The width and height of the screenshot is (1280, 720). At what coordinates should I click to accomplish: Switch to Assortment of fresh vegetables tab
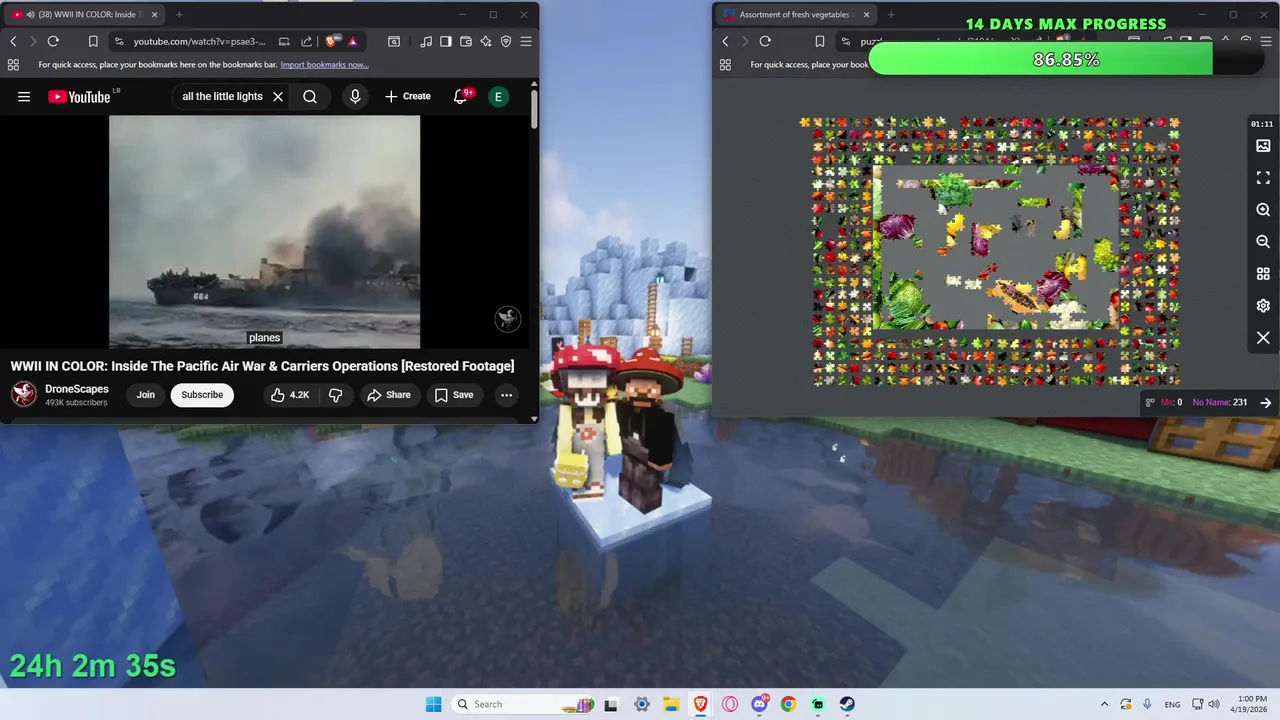(795, 15)
